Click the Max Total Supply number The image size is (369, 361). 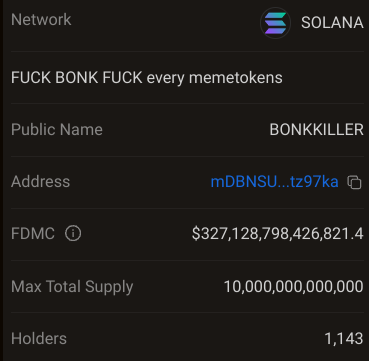293,287
